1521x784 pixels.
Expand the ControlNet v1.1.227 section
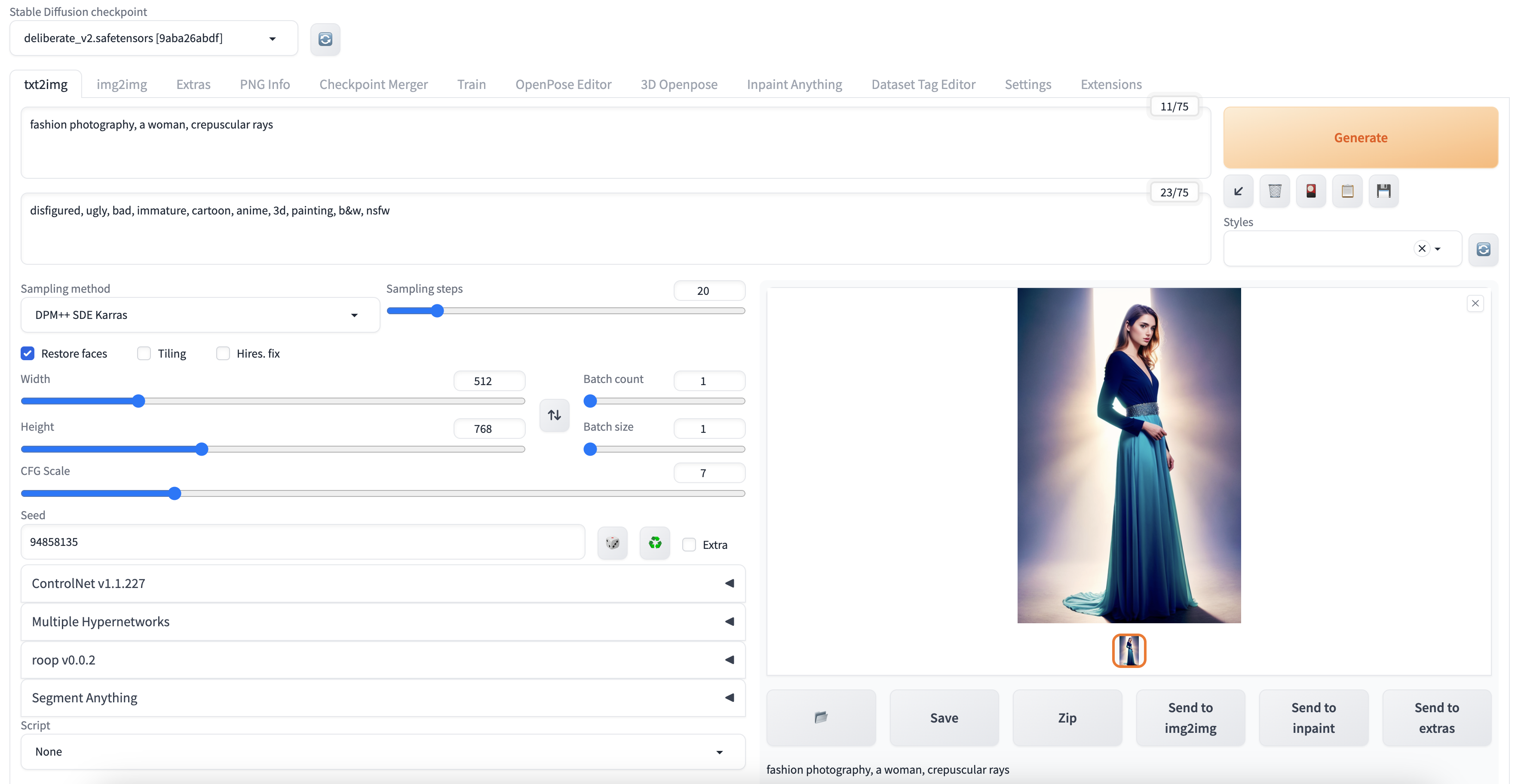(383, 583)
